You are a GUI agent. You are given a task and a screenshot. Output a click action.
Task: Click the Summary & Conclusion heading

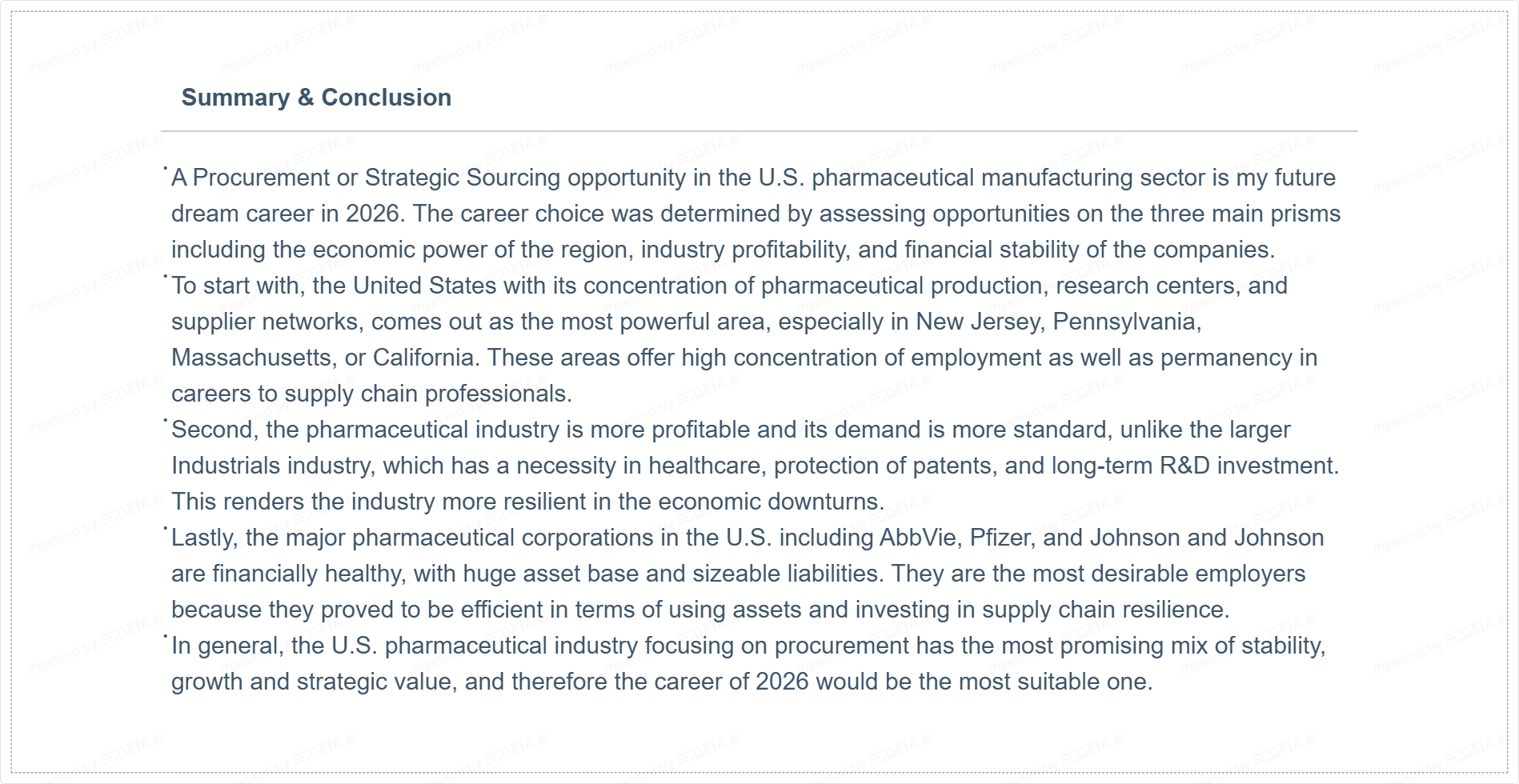(316, 98)
